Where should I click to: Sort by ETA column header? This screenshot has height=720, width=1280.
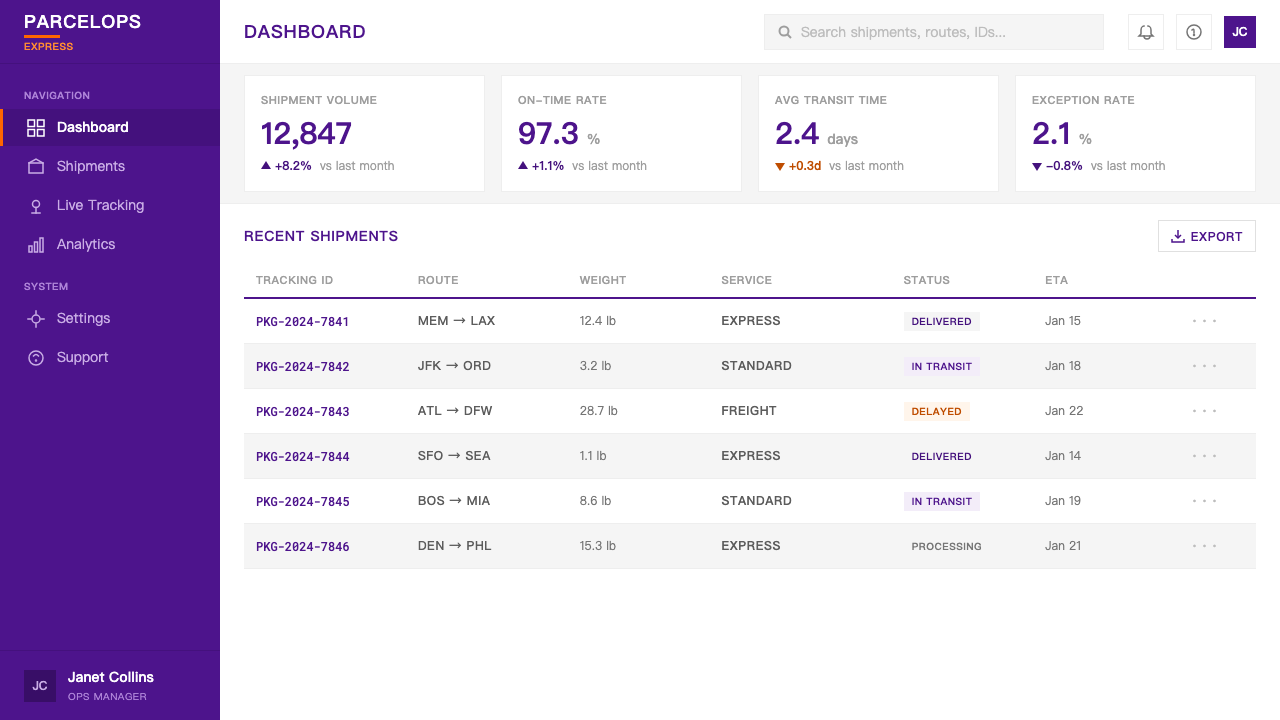tap(1057, 280)
